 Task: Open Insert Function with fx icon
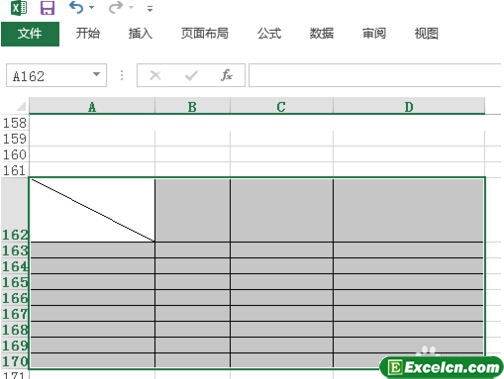(x=227, y=75)
